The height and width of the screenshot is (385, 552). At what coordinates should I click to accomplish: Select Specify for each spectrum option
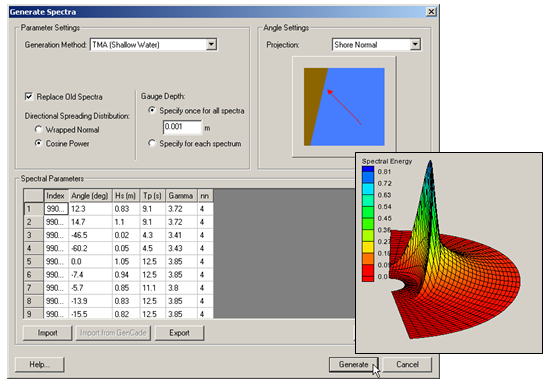(x=152, y=144)
